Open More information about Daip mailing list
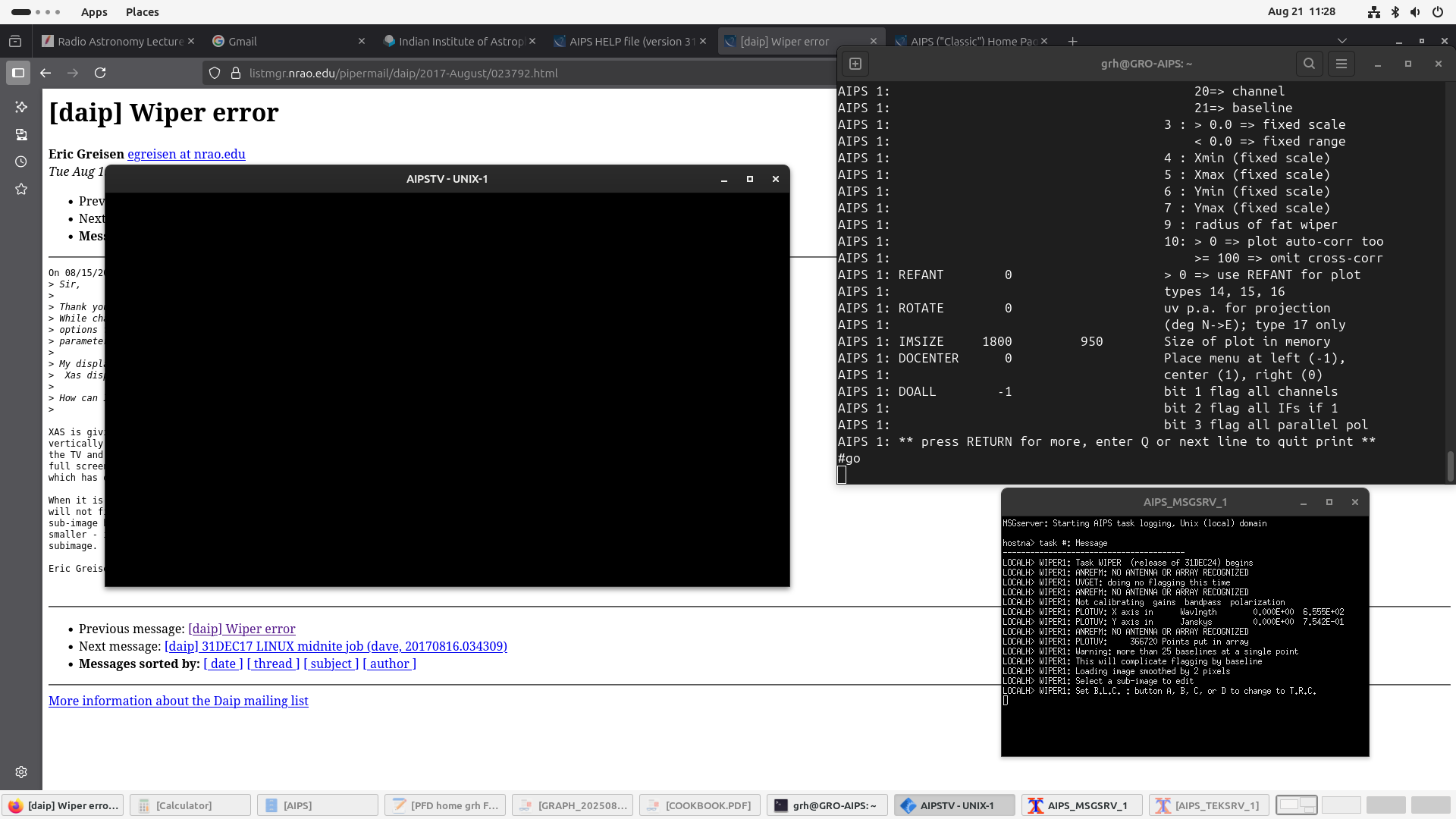Screen dimensions: 1456x819 (178, 701)
